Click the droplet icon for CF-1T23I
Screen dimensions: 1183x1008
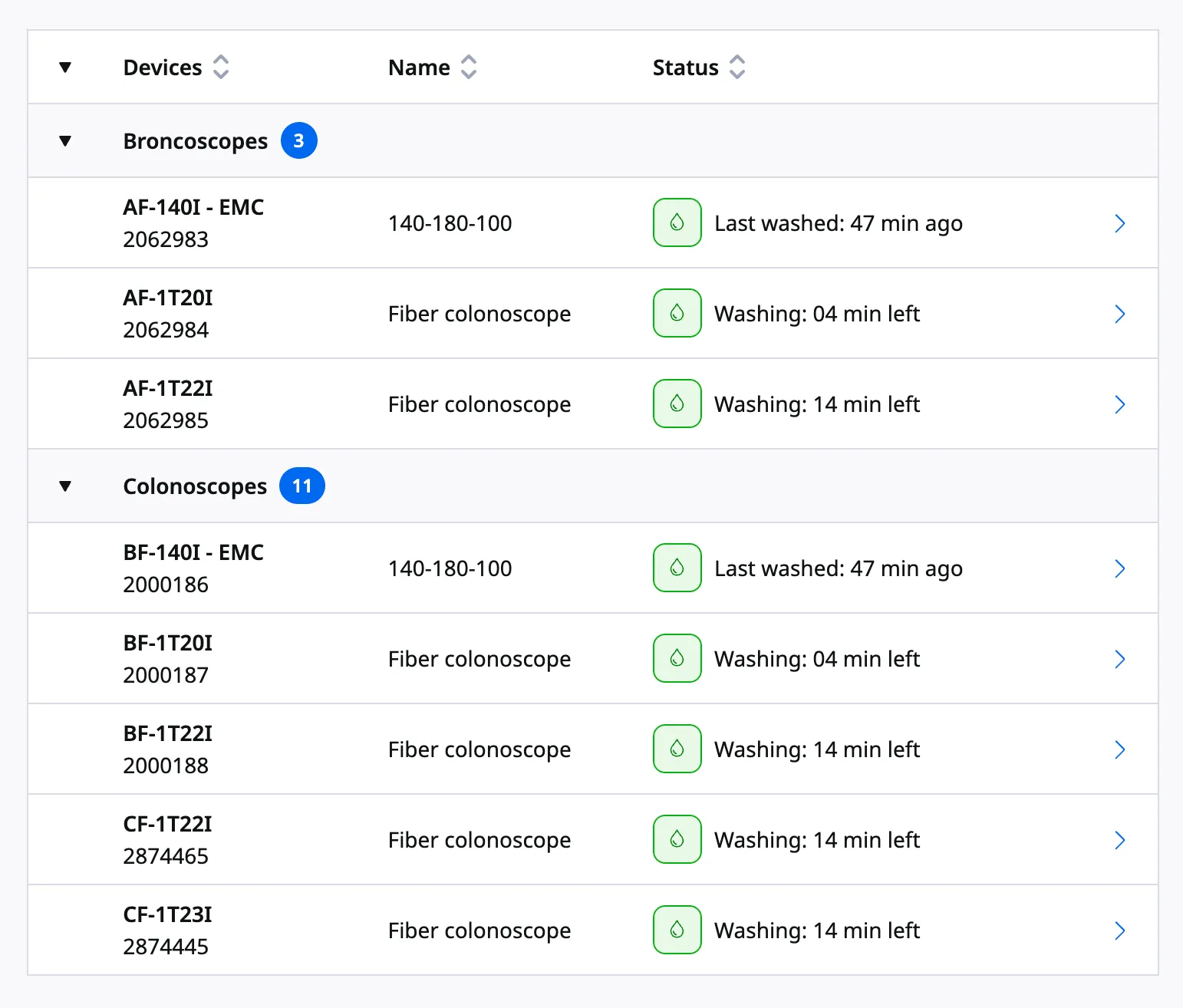coord(677,930)
